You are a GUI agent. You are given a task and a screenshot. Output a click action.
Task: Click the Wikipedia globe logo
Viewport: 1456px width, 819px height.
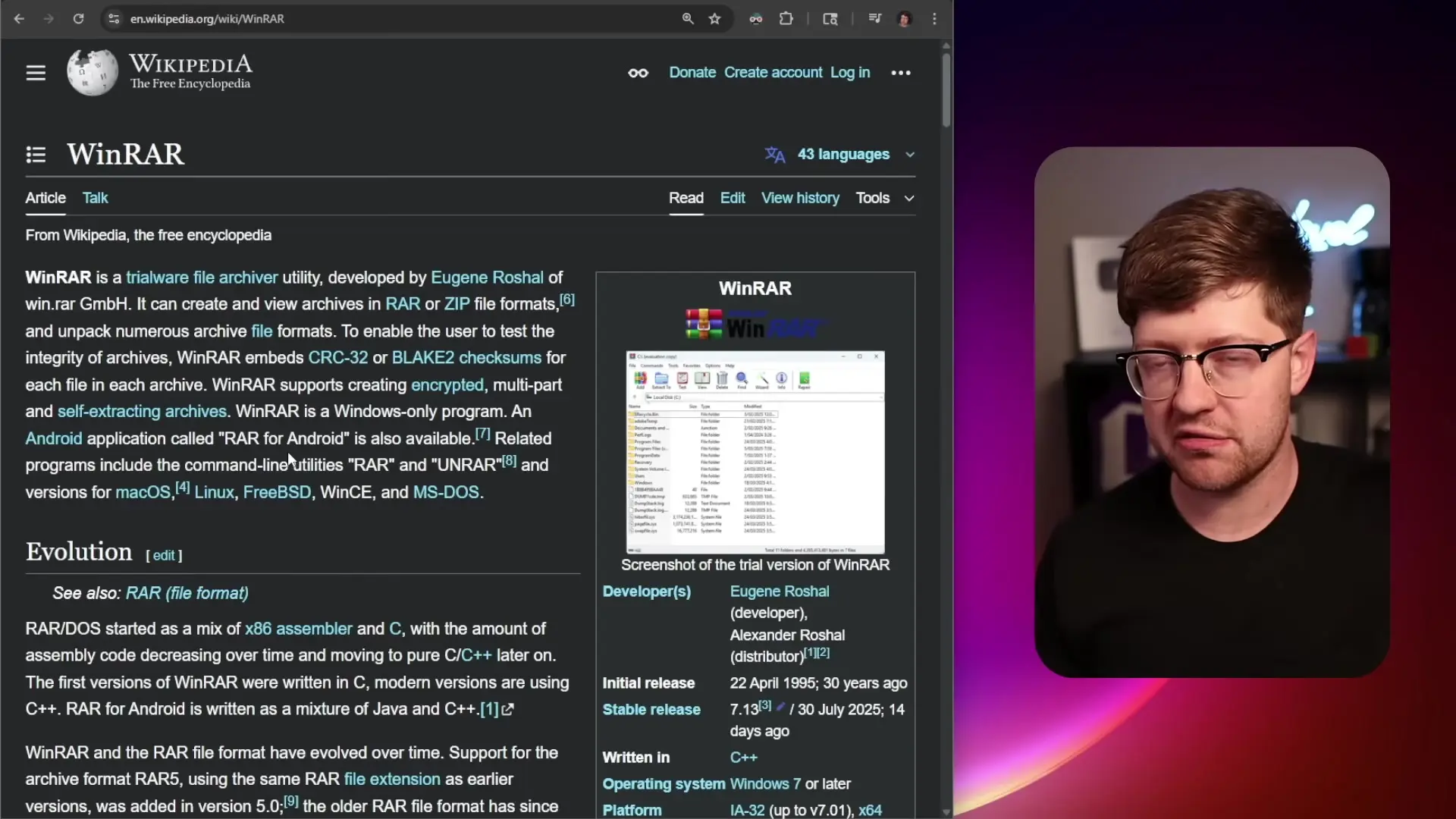pos(93,72)
